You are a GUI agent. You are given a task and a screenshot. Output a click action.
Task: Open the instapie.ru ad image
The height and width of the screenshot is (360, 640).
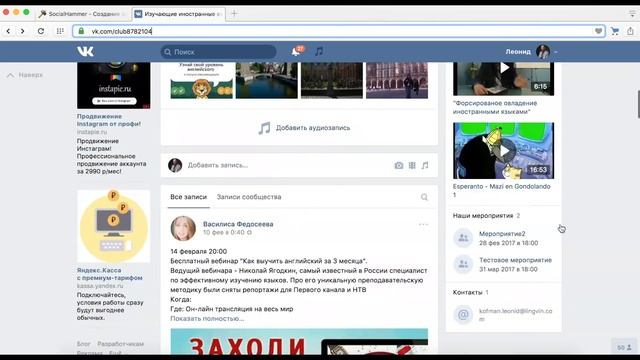113,85
